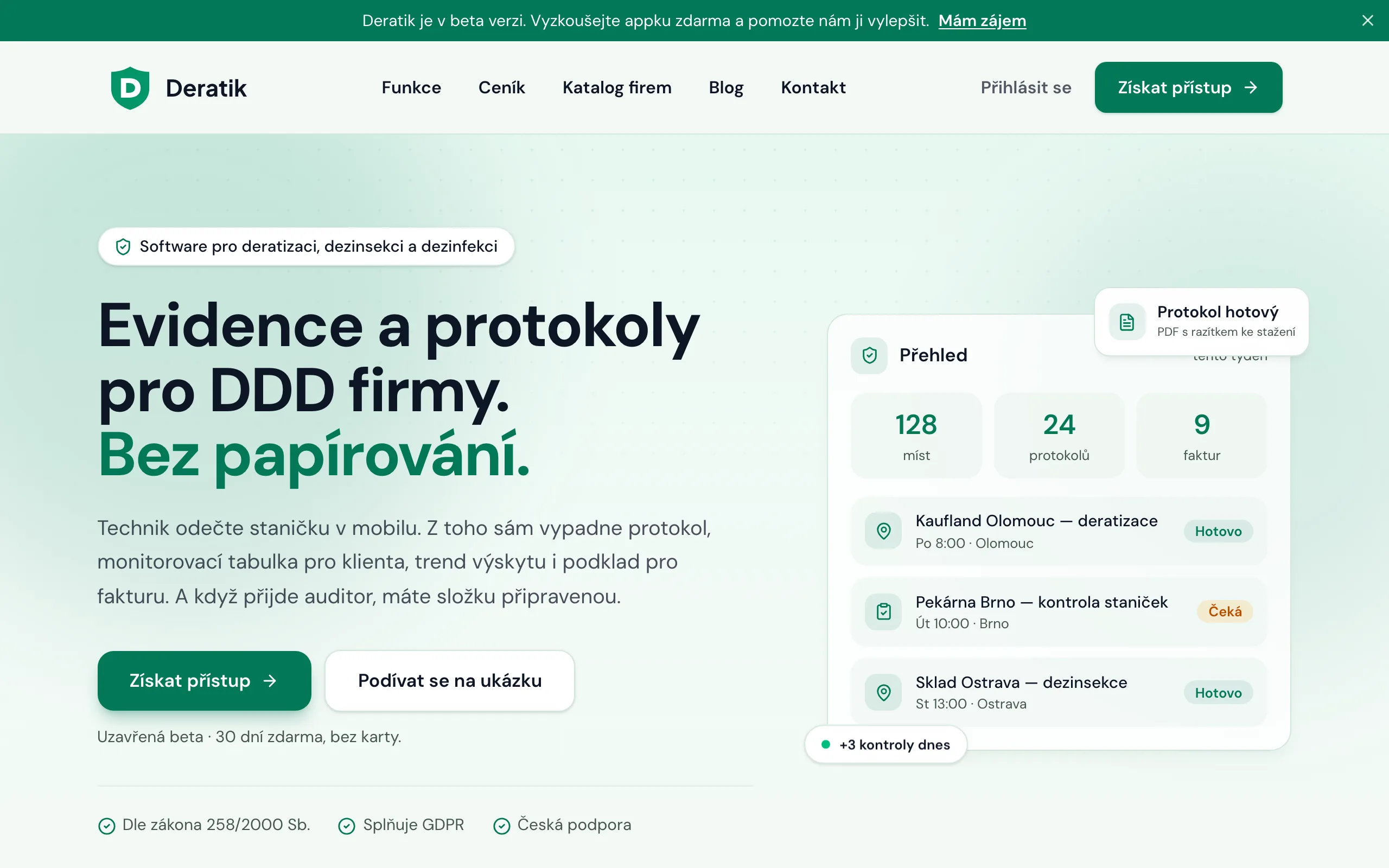1389x868 pixels.
Task: Close the beta announcement banner
Action: (x=1367, y=21)
